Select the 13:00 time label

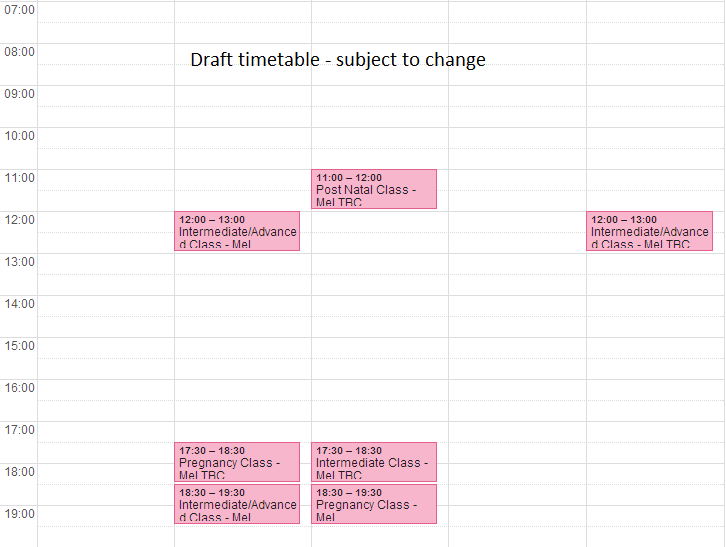(x=19, y=262)
